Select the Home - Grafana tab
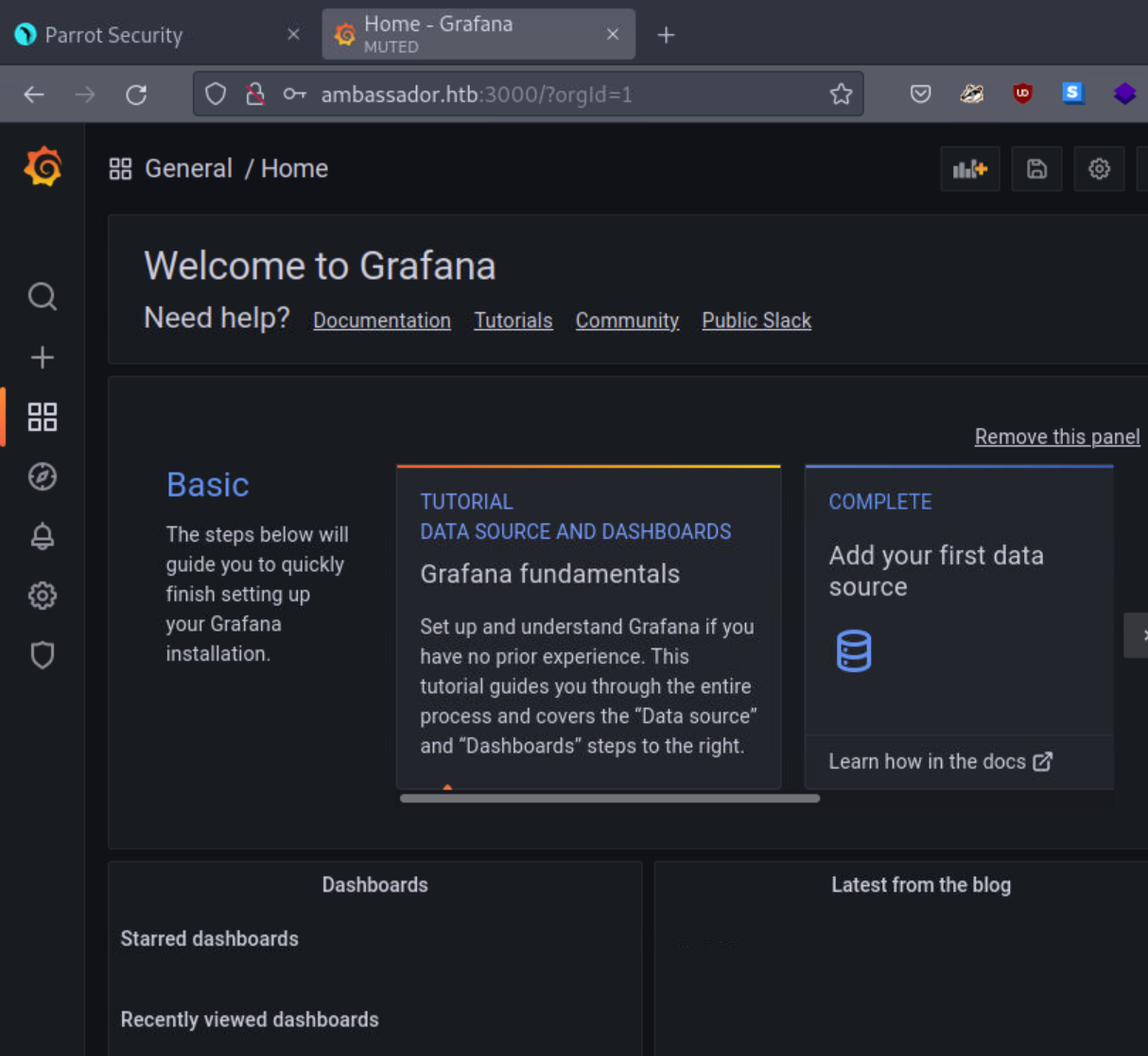This screenshot has height=1056, width=1148. [478, 35]
